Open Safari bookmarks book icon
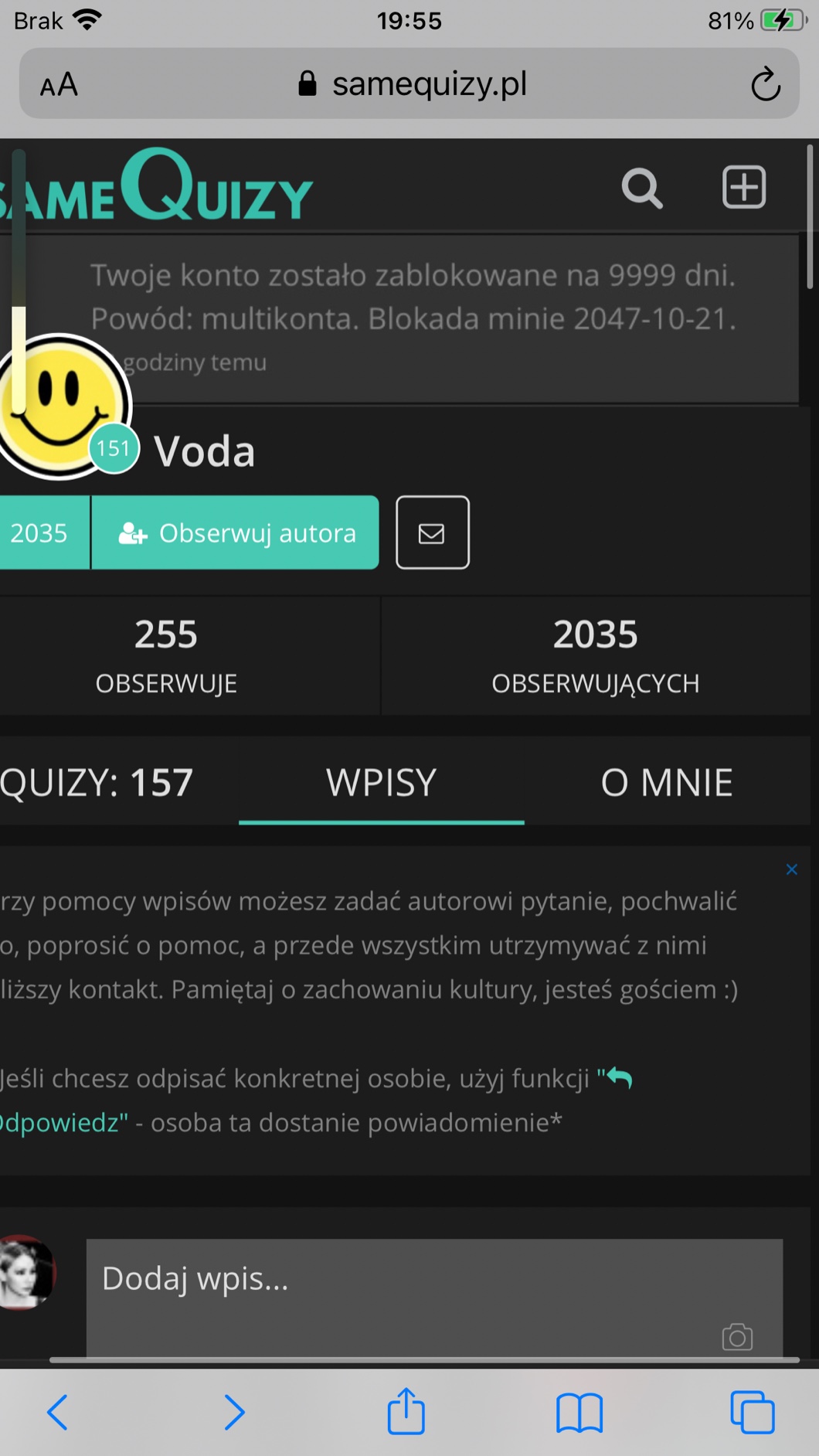 [x=579, y=1413]
